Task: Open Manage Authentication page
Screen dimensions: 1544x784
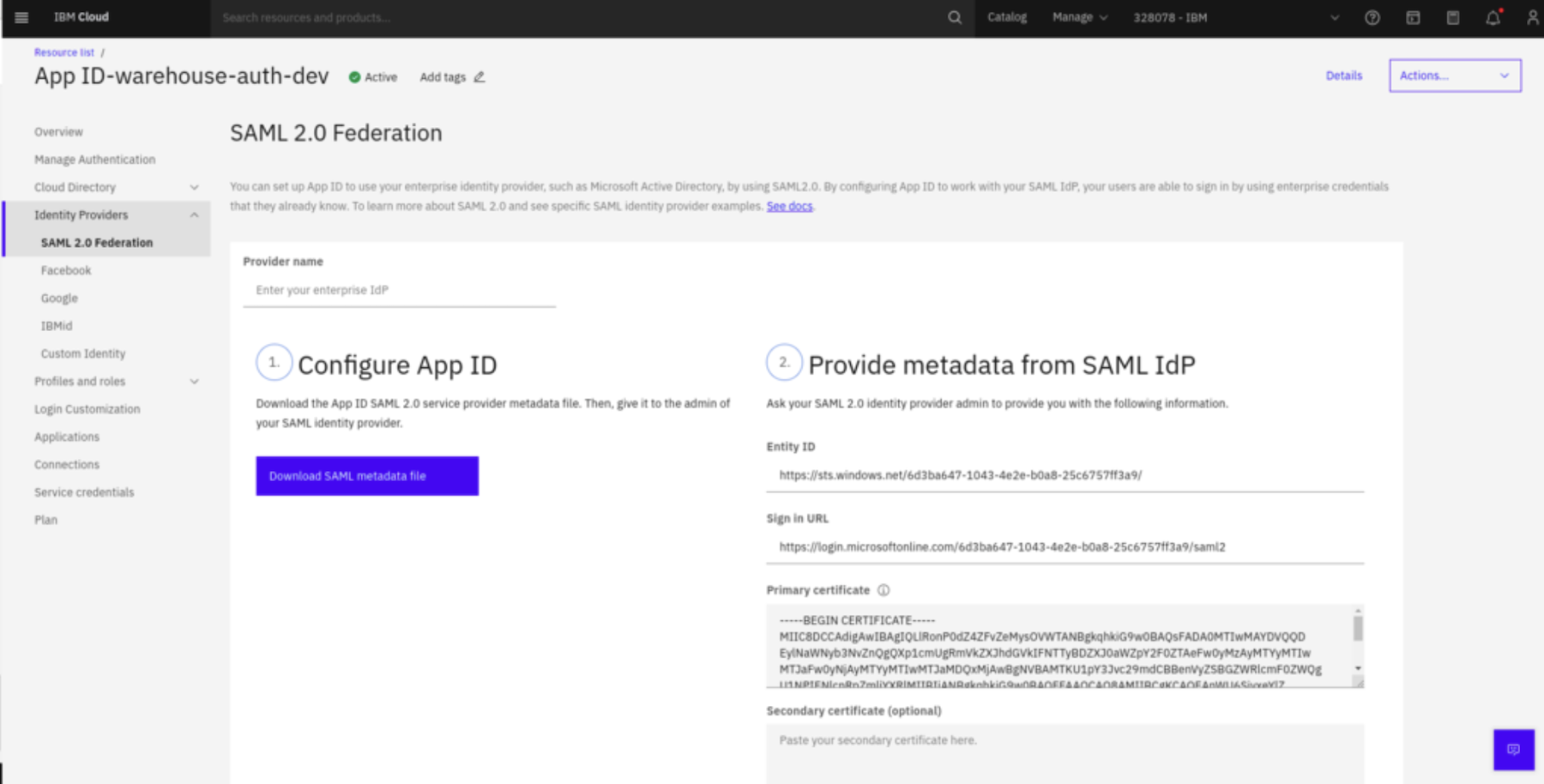Action: click(x=94, y=160)
